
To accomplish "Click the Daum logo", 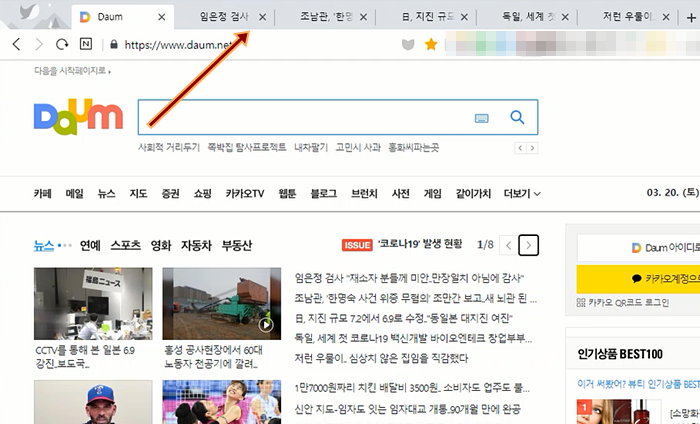I will [x=79, y=116].
